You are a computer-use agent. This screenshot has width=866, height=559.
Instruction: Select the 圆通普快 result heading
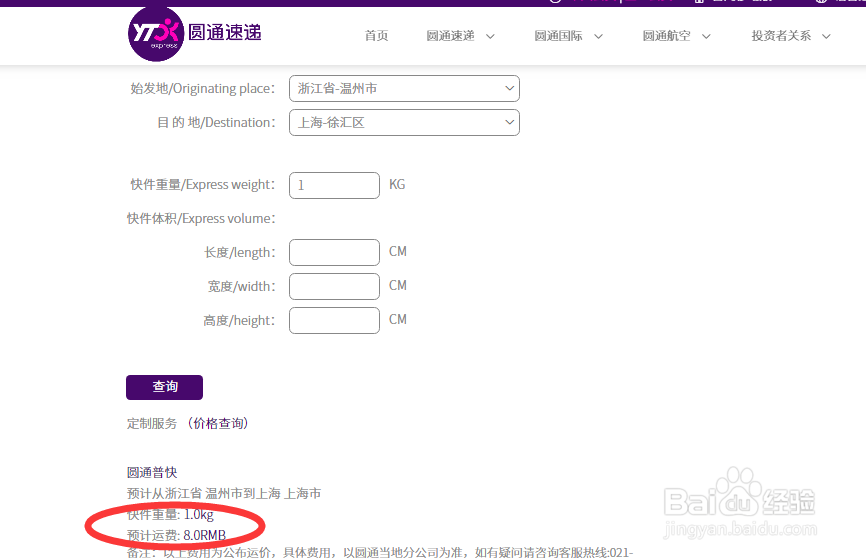(x=152, y=473)
